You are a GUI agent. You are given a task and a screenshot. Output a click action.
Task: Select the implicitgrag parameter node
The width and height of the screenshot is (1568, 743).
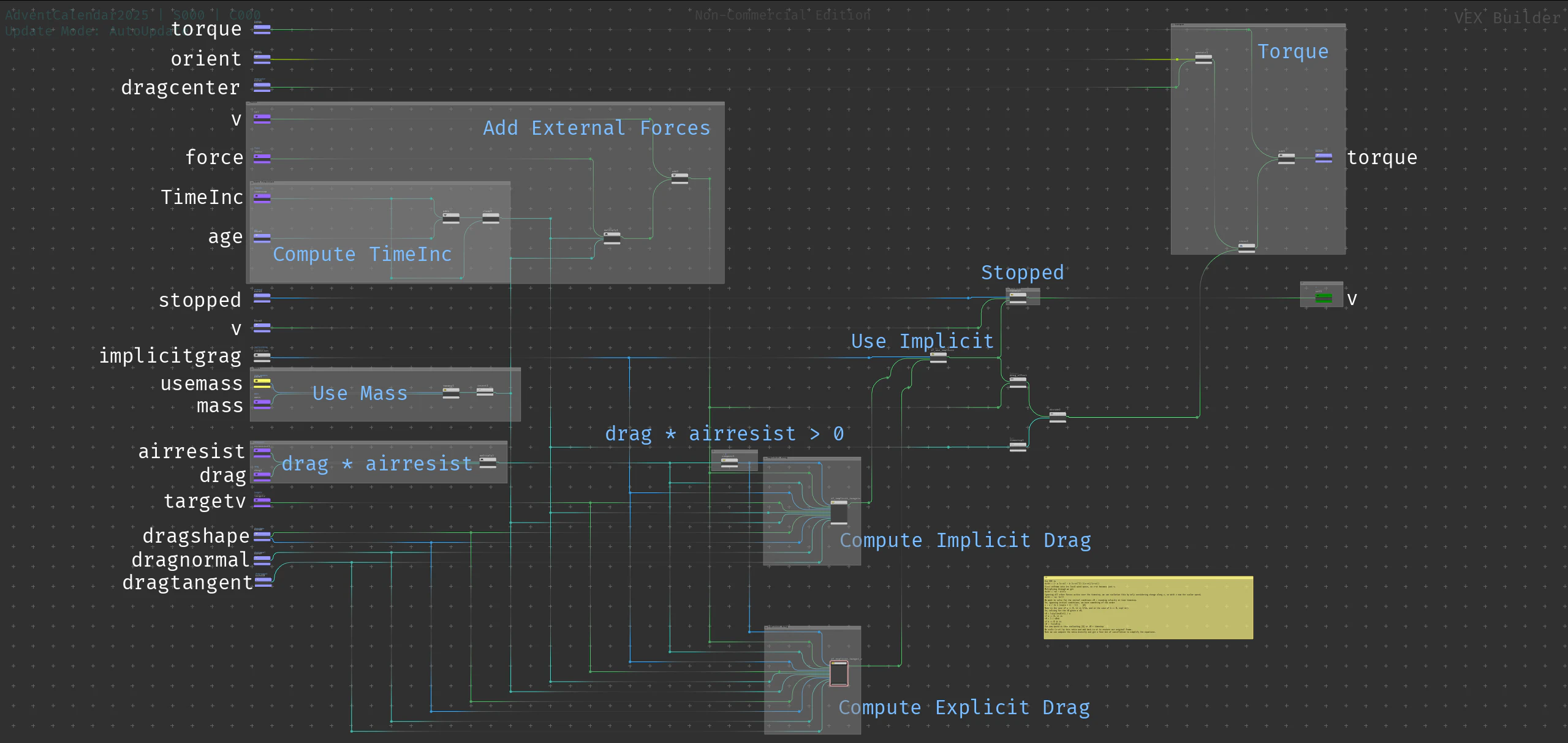(262, 356)
